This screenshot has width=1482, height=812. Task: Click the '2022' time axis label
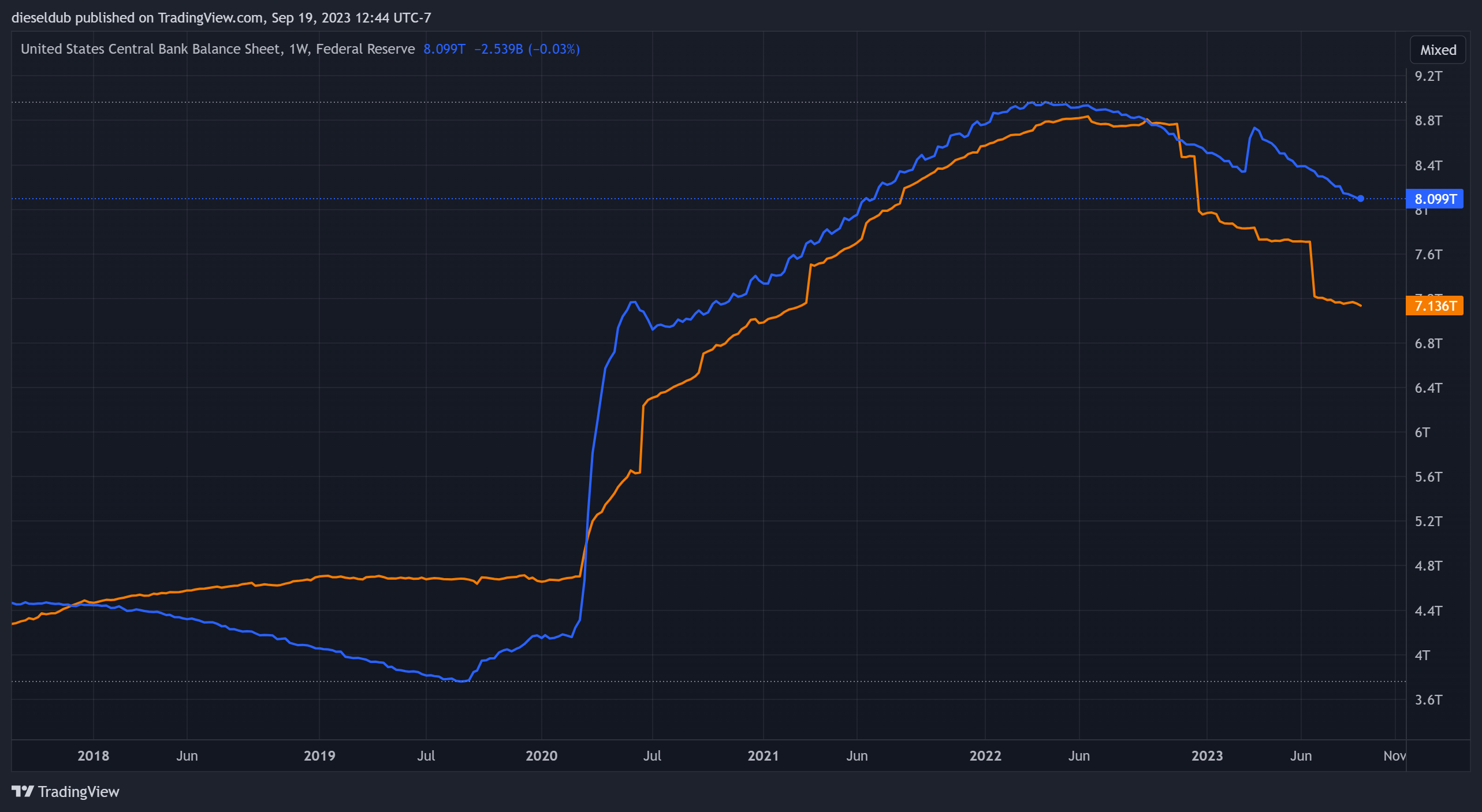tap(985, 755)
